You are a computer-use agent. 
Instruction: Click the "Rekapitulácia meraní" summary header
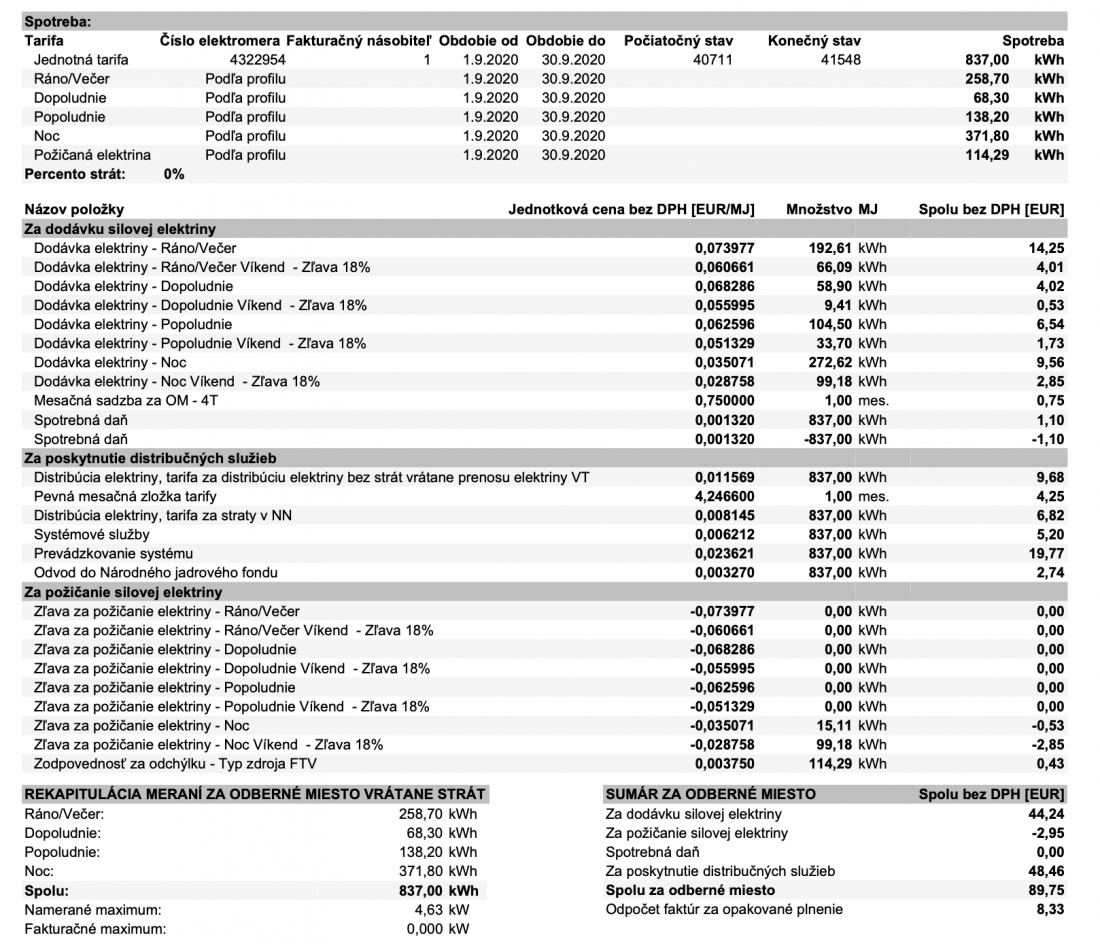pos(254,794)
